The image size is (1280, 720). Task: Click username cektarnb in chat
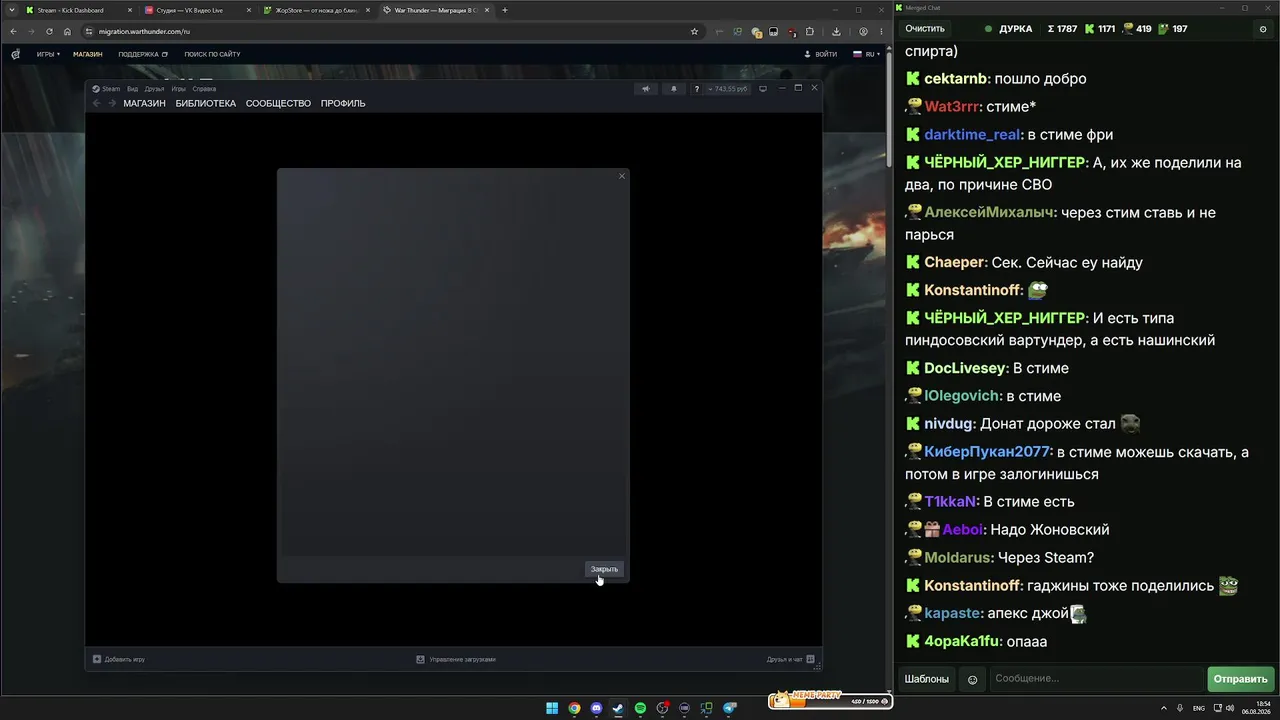click(x=956, y=79)
